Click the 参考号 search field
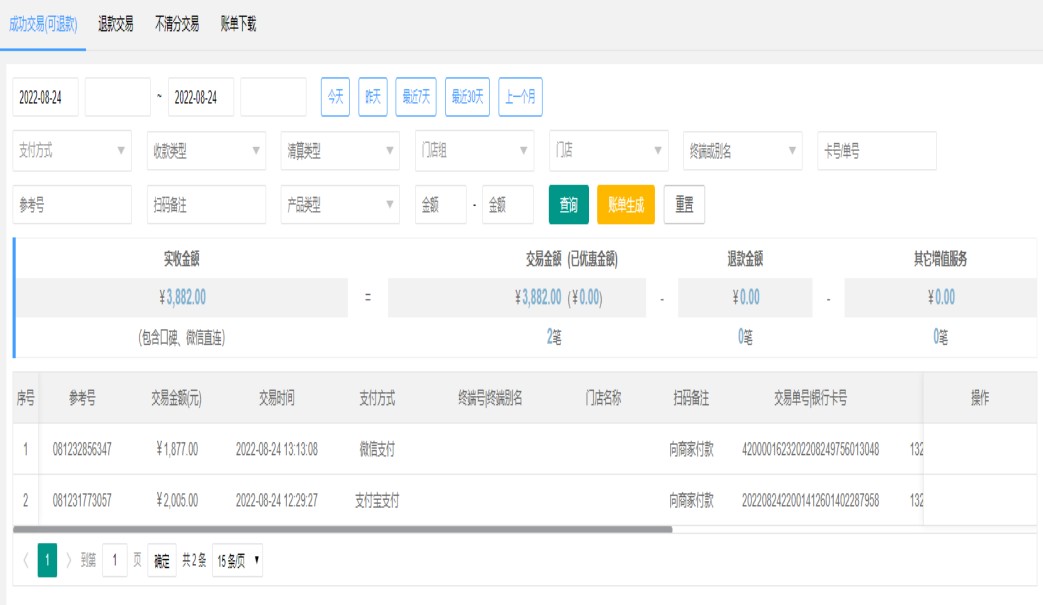1043x605 pixels. coord(72,205)
